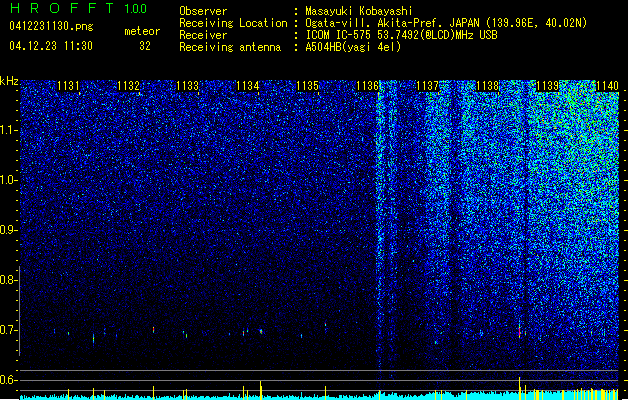The height and width of the screenshot is (400, 629).
Task: Select antenna value A504HB(yagi 4el)
Action: 353,47
